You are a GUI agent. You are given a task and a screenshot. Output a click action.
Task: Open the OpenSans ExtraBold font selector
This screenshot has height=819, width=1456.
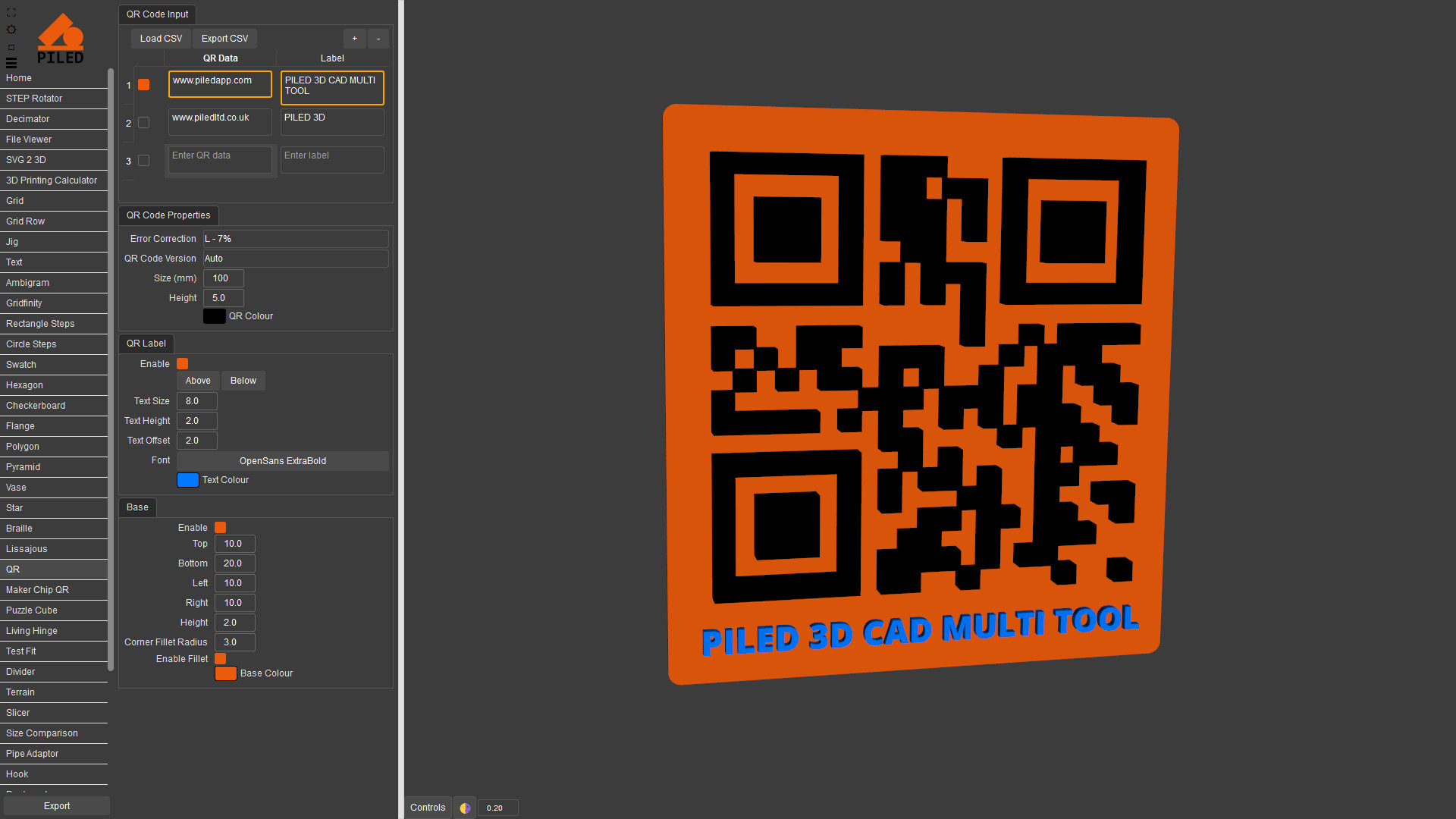(x=282, y=461)
